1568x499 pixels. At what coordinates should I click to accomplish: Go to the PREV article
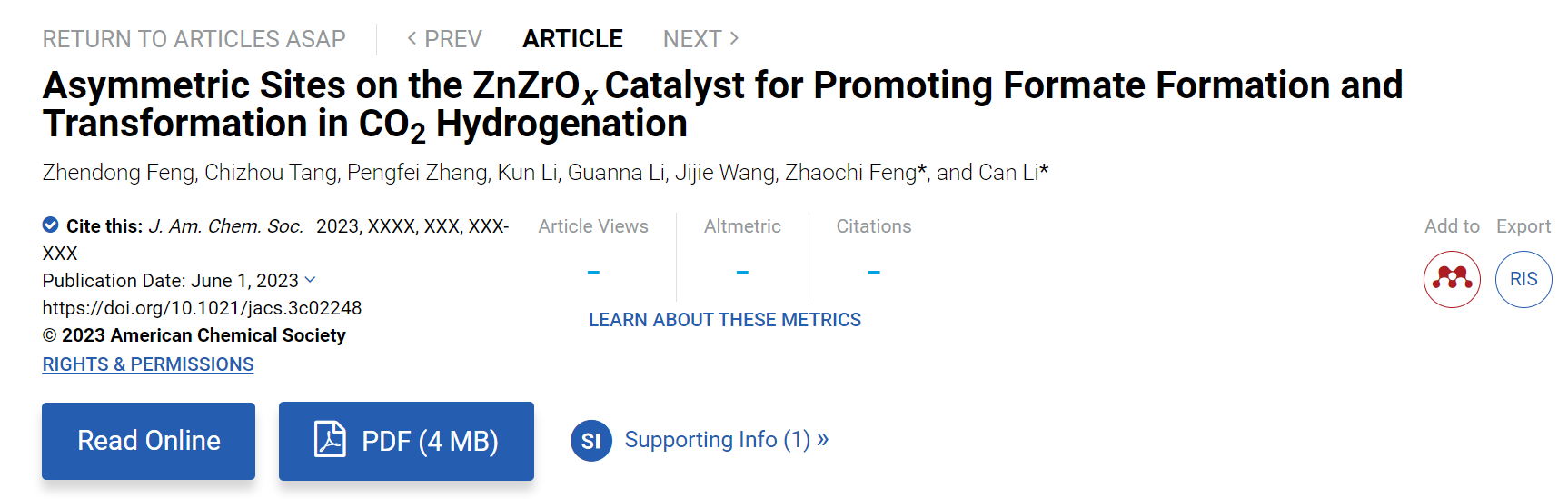point(444,39)
